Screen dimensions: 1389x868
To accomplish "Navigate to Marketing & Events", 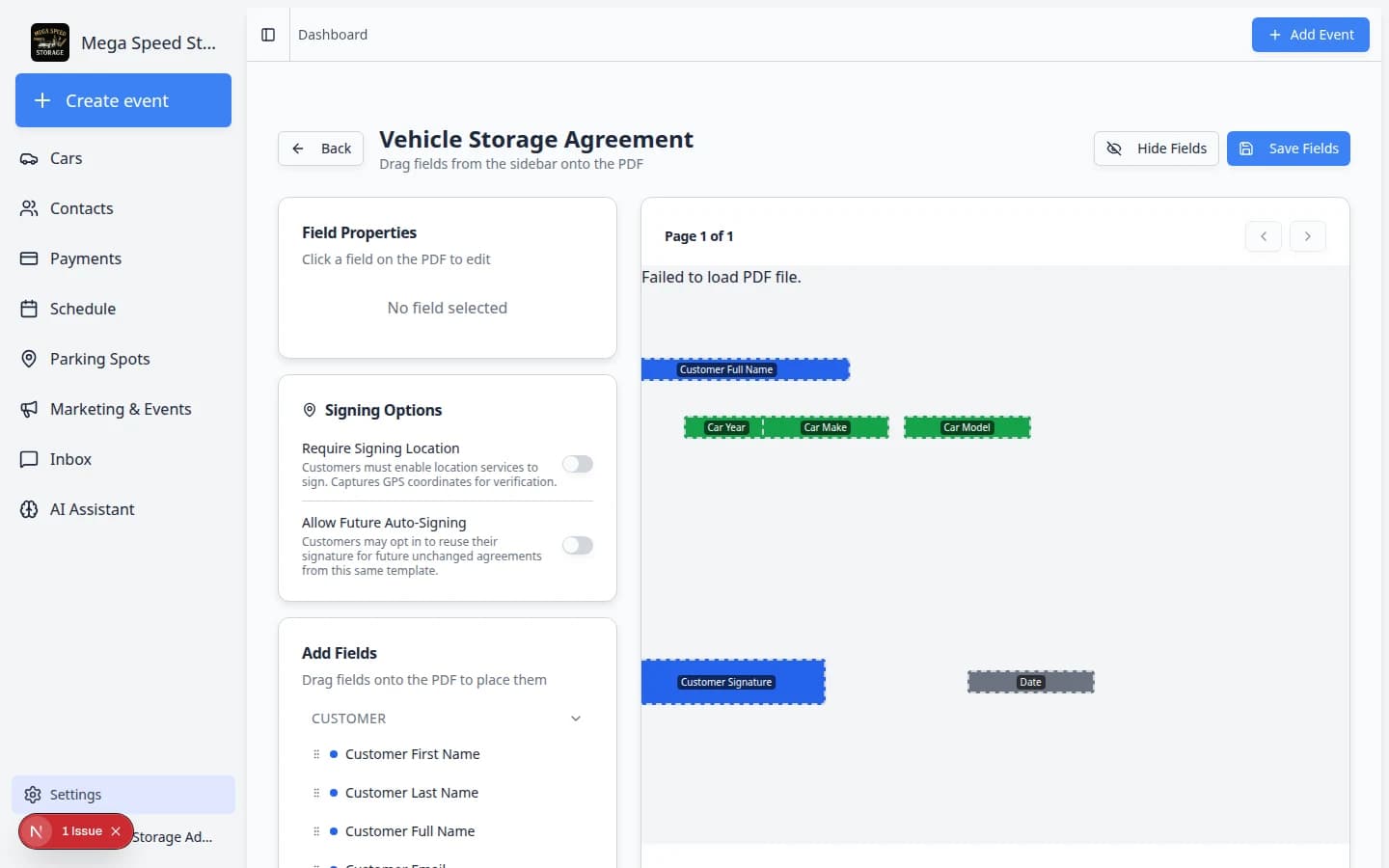I will (123, 409).
